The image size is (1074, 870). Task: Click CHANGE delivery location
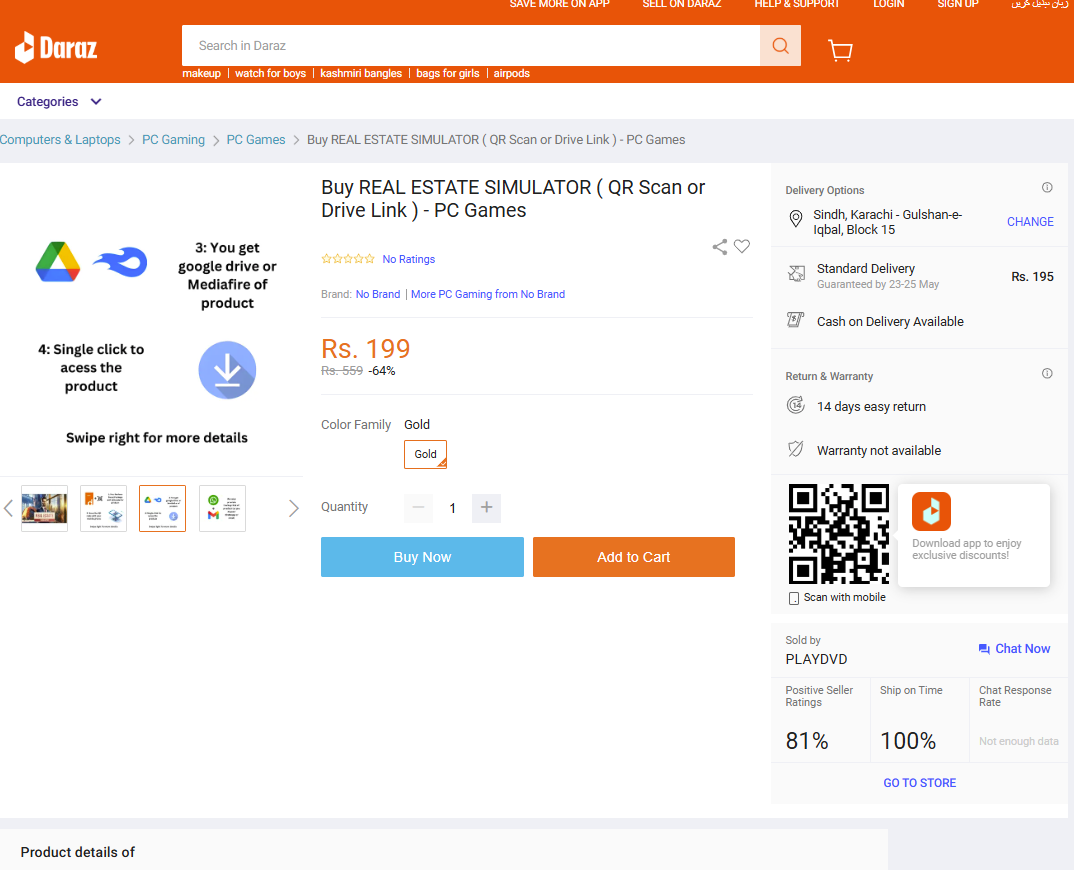(x=1029, y=222)
